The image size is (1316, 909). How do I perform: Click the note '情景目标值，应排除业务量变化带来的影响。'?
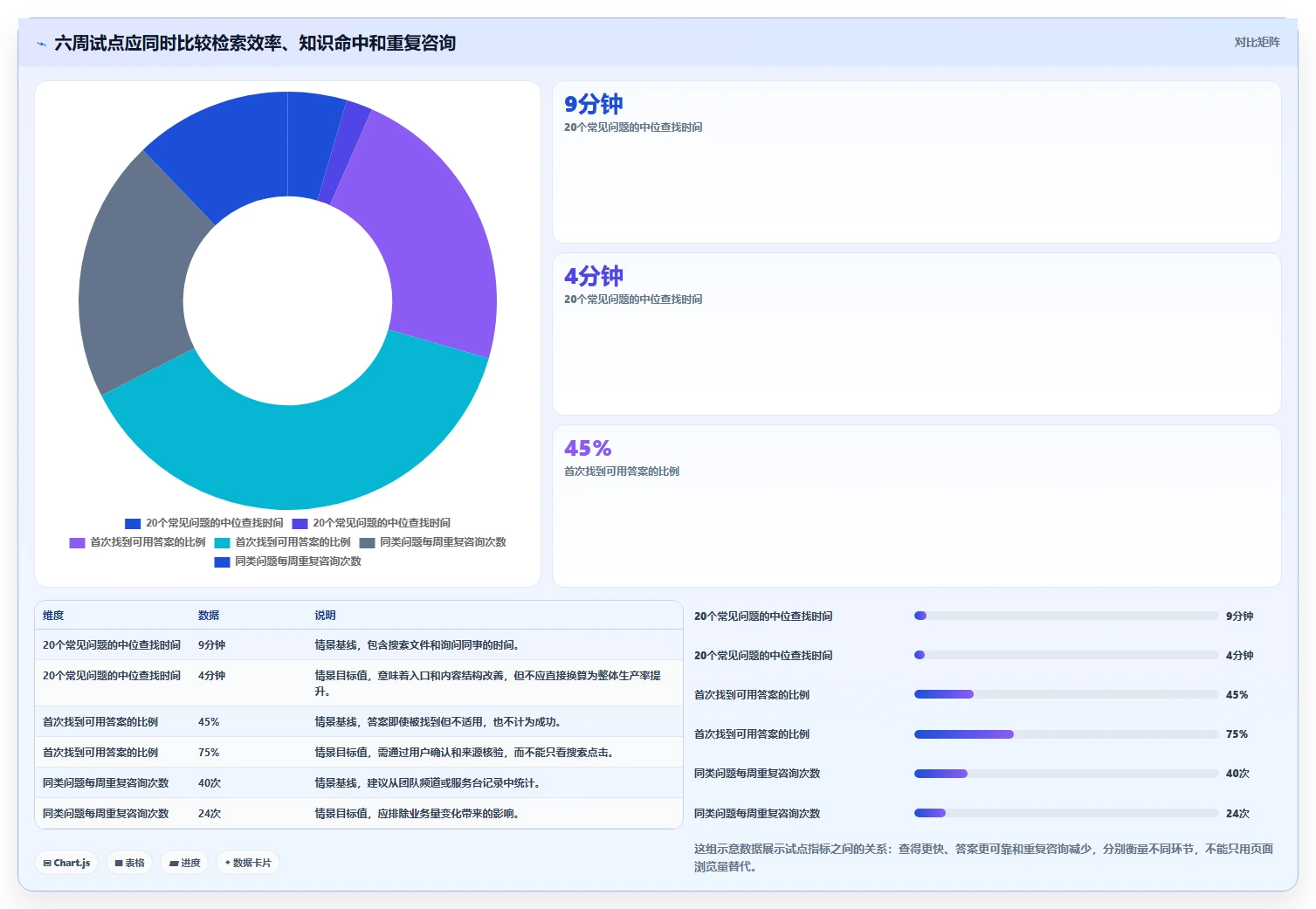point(419,814)
